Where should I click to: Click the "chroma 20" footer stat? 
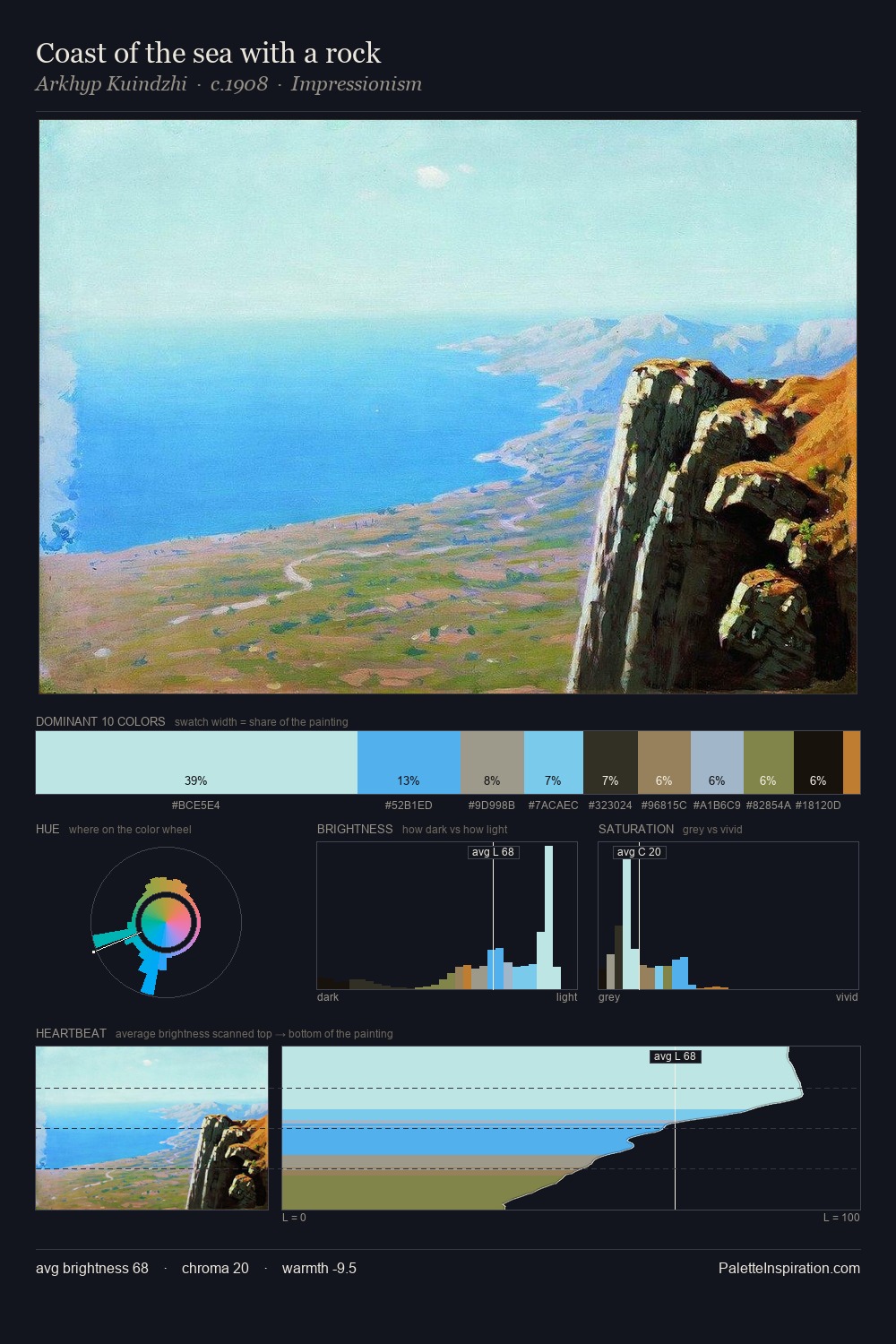click(x=215, y=1268)
